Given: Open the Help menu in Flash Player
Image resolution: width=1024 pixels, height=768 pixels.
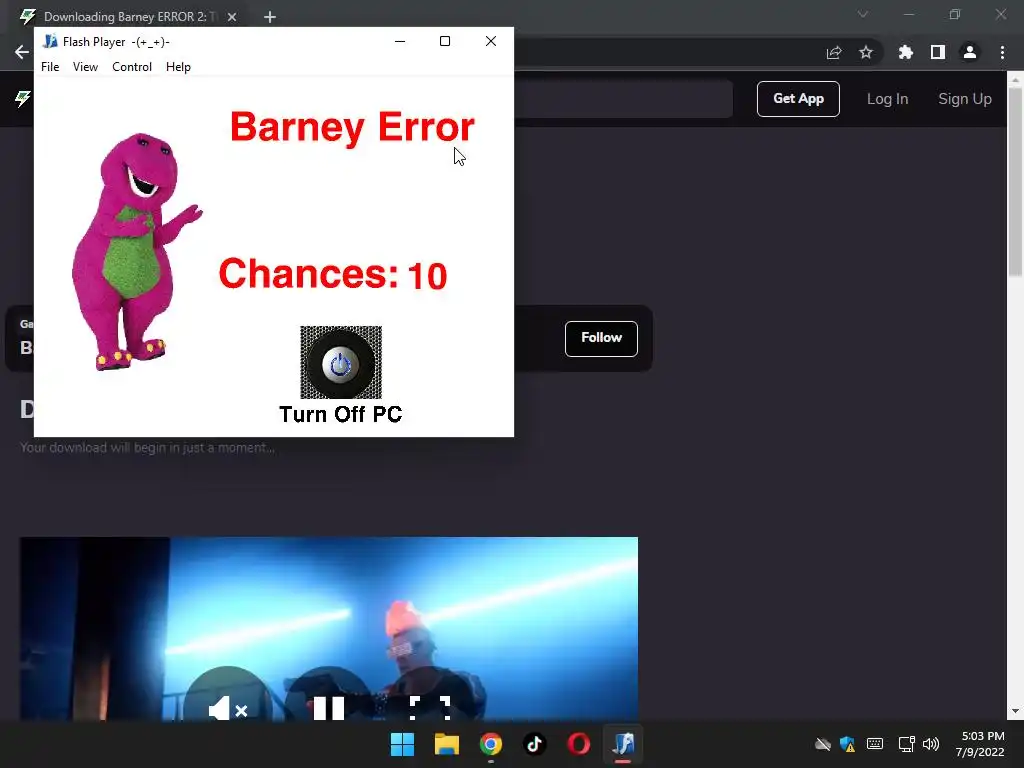Looking at the screenshot, I should click(x=178, y=67).
